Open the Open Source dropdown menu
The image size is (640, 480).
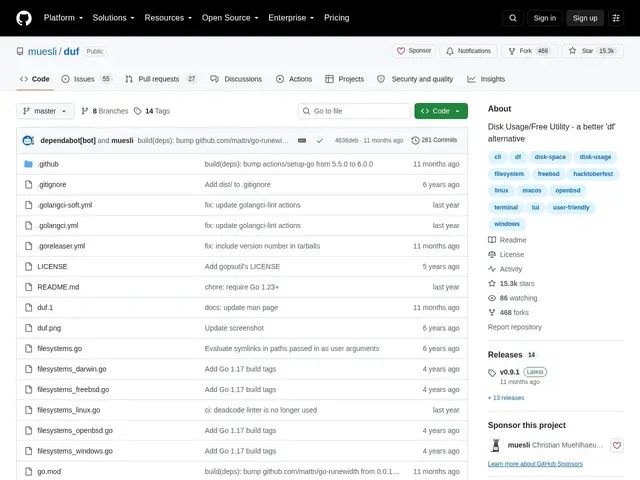(230, 18)
